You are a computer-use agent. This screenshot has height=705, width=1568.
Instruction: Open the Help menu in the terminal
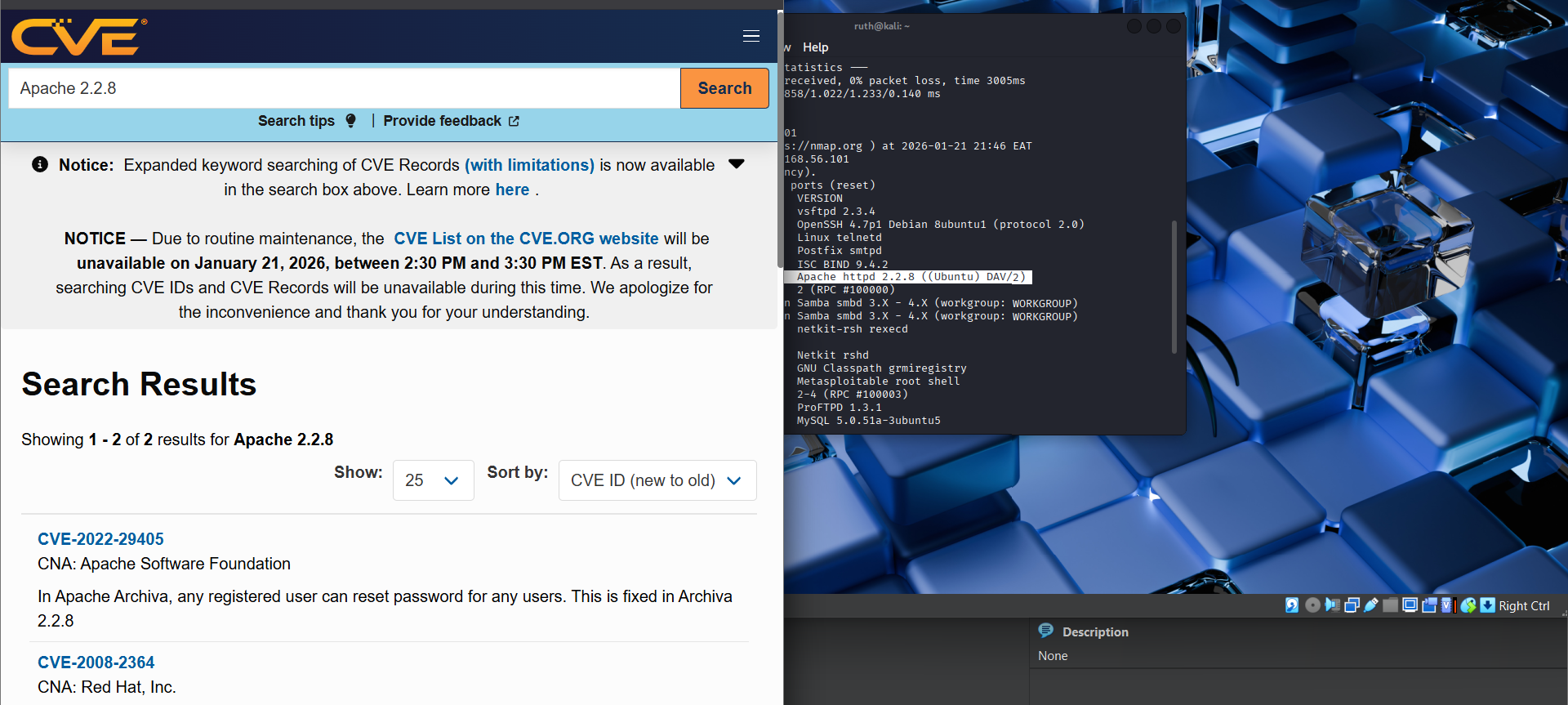click(815, 47)
